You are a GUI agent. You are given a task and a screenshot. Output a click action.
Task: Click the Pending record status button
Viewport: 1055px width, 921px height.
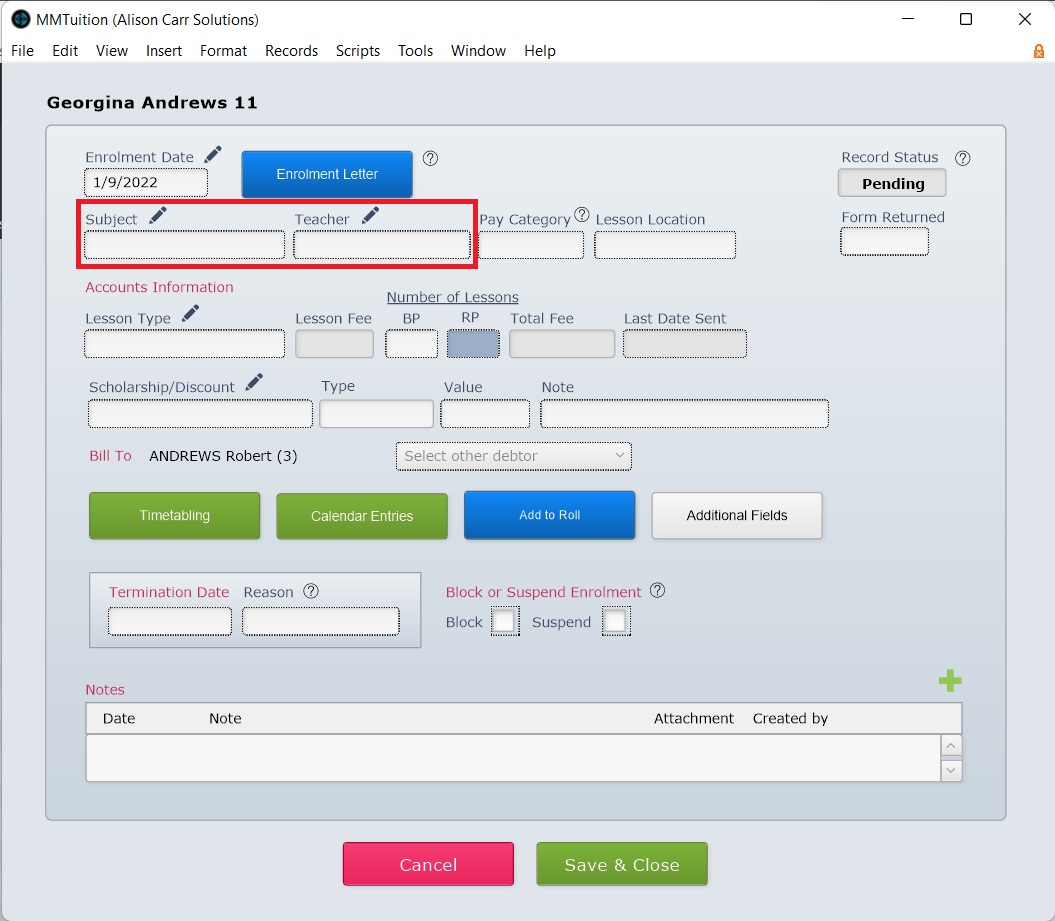892,183
